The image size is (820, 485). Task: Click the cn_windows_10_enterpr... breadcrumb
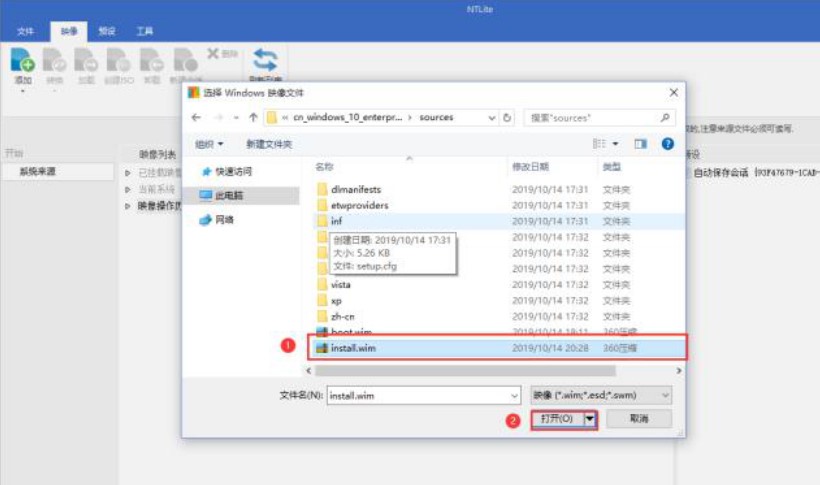click(347, 117)
